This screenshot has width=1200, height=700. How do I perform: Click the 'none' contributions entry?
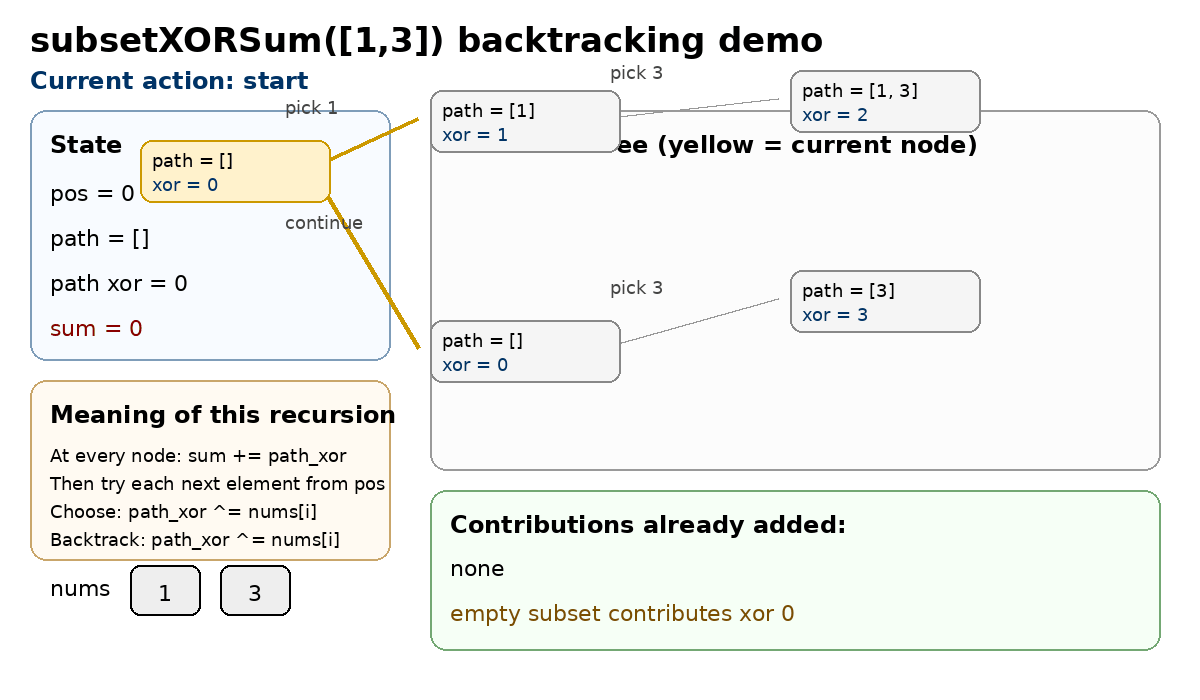477,569
